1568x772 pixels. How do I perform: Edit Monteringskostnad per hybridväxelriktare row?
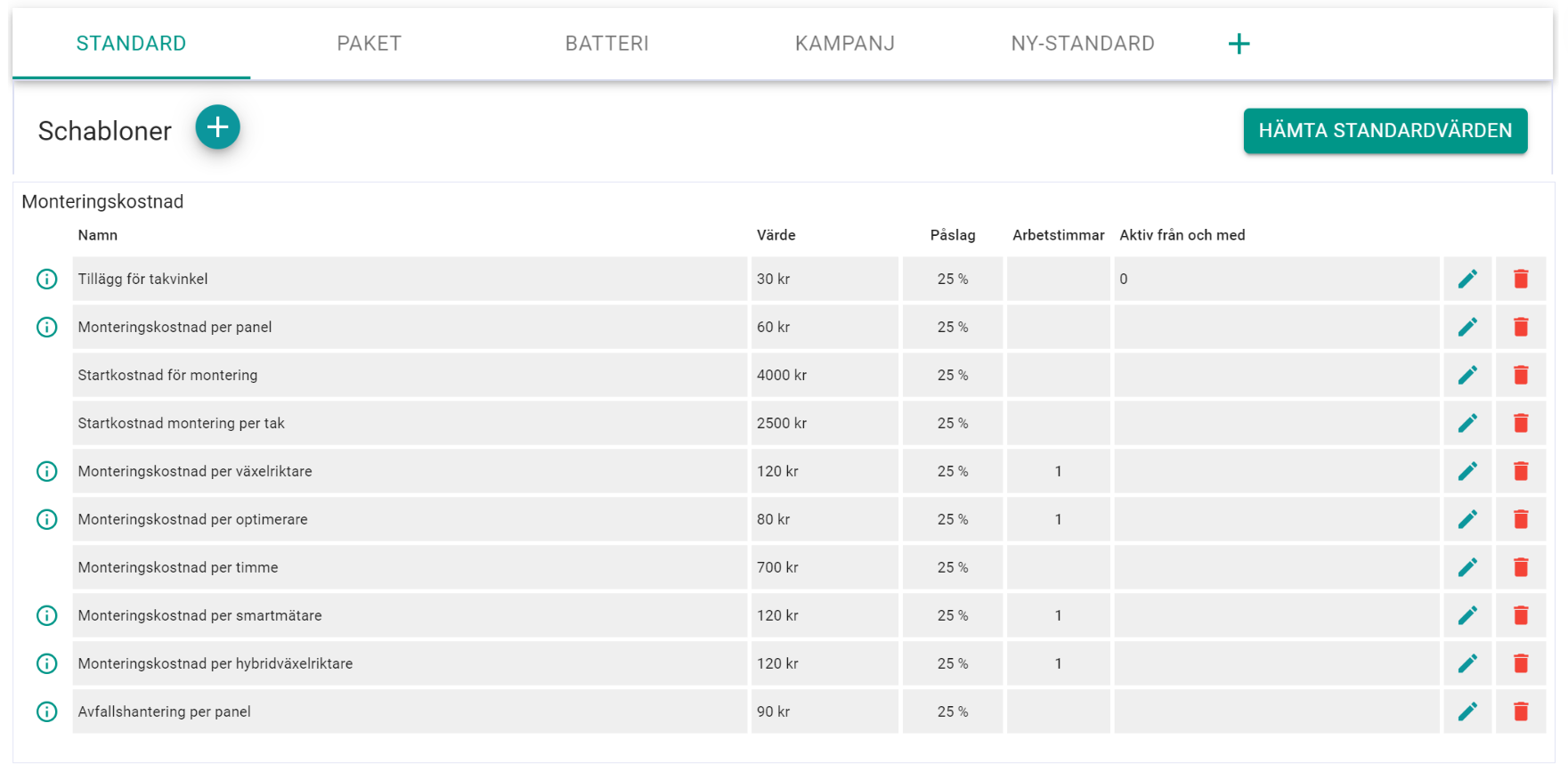click(1467, 663)
